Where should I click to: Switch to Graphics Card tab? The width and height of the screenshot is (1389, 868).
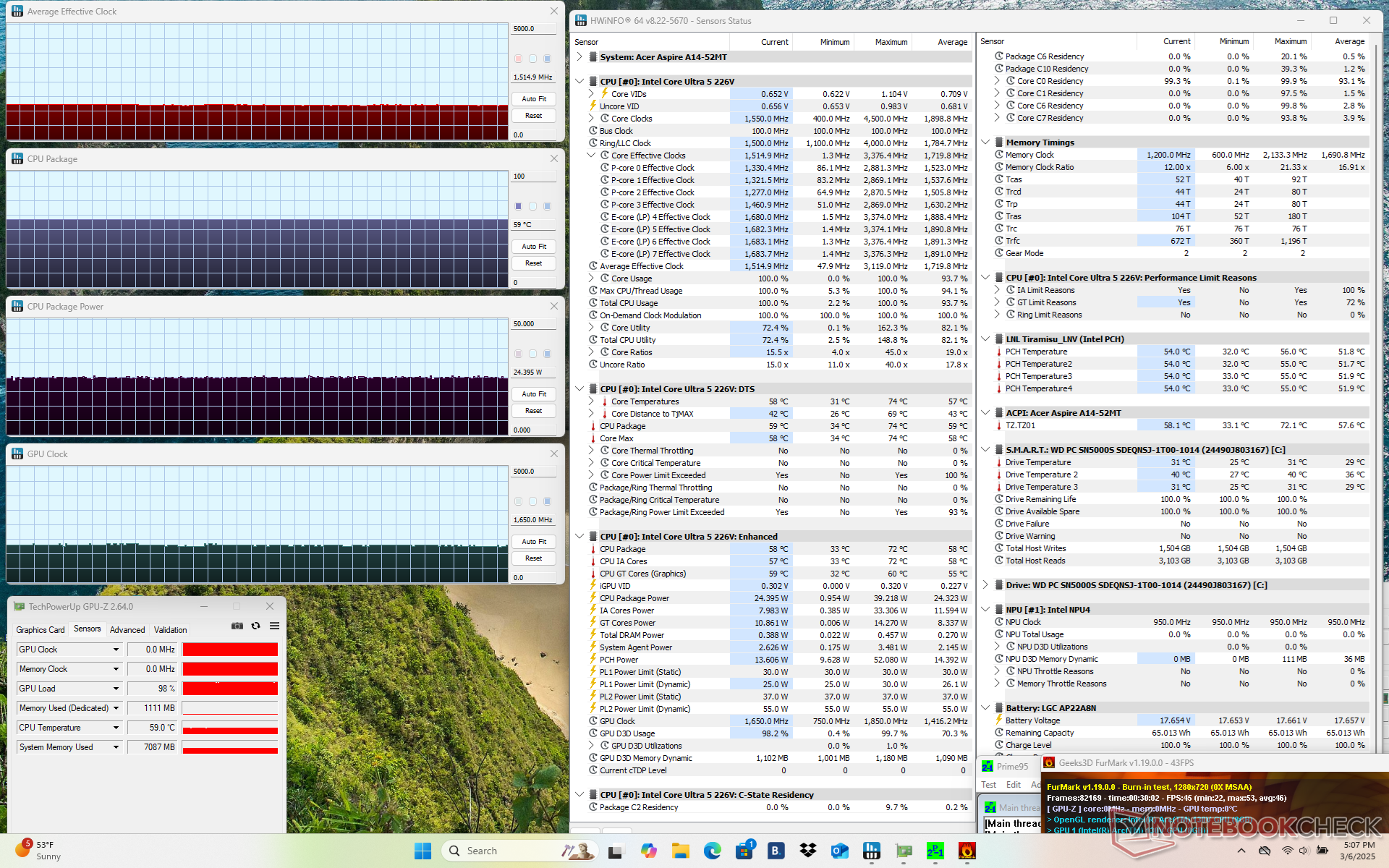[41, 630]
